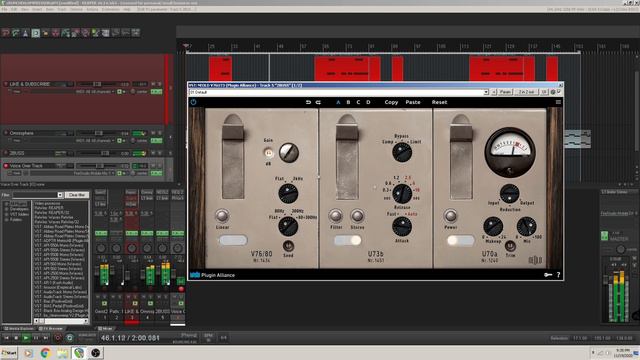Click the LIKE & SUBSCRIBE track volume fader
Screen dimensions: 640x360
[96, 84]
